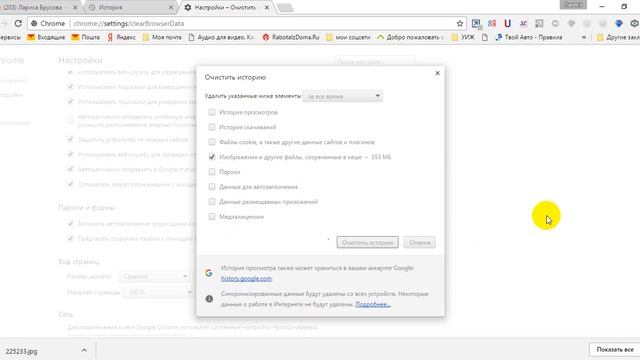Click the Показать все downloads button

click(x=615, y=349)
